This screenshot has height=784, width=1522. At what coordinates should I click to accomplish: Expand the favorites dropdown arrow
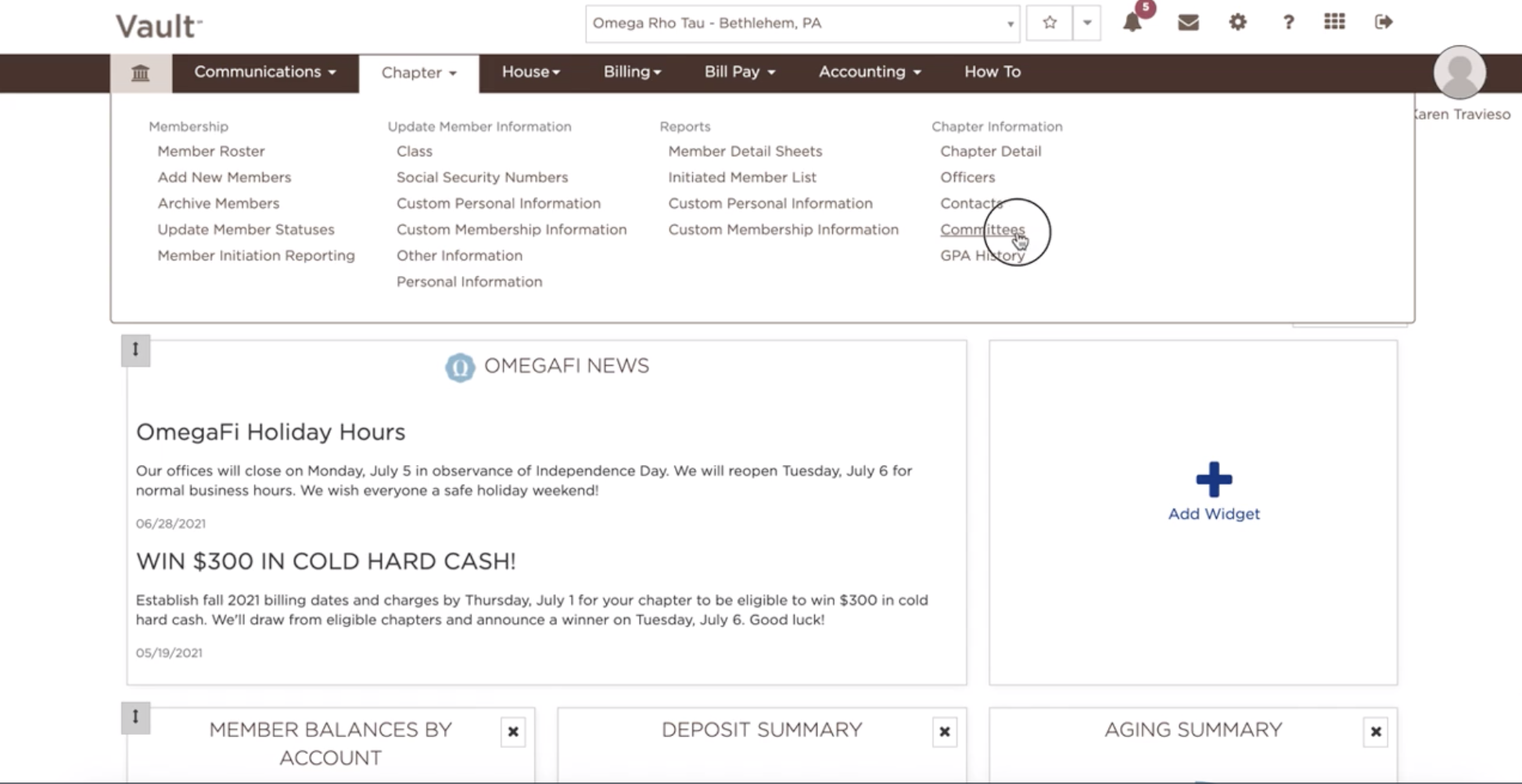tap(1086, 23)
